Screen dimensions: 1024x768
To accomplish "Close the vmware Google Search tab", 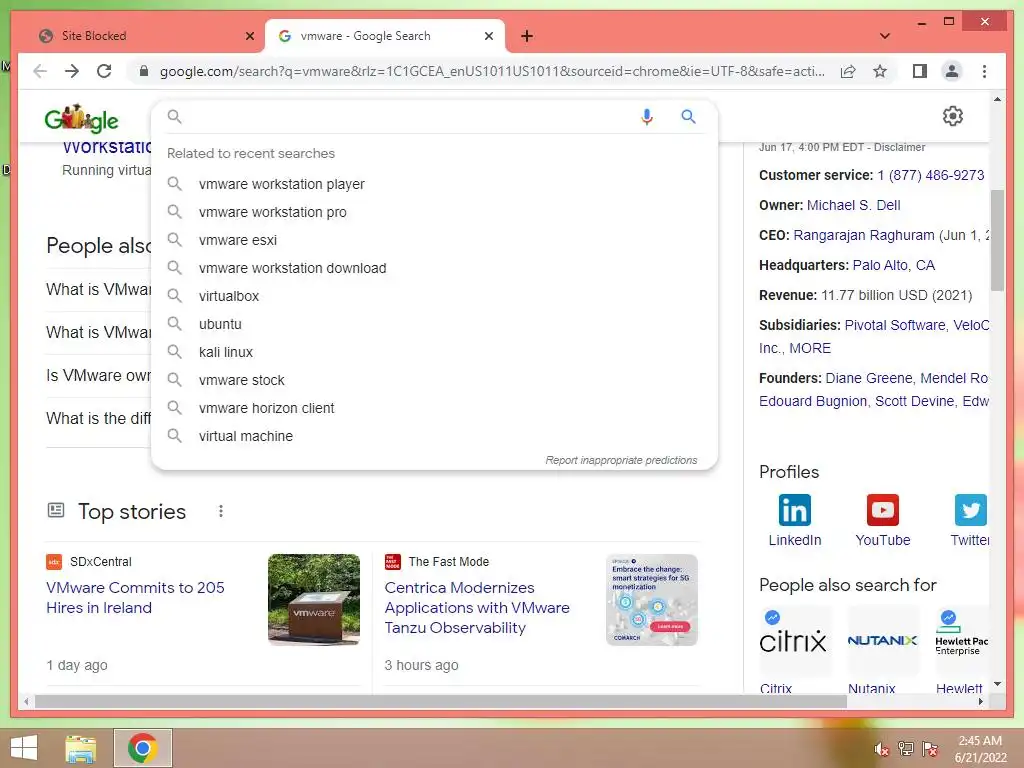I will click(488, 36).
